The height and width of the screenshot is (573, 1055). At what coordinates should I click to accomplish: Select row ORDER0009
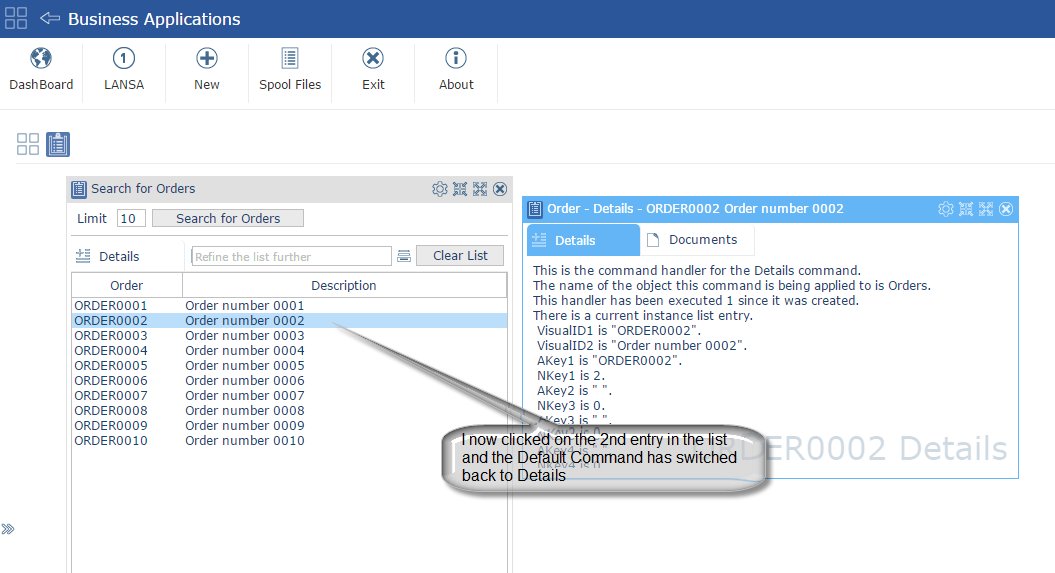(x=289, y=426)
